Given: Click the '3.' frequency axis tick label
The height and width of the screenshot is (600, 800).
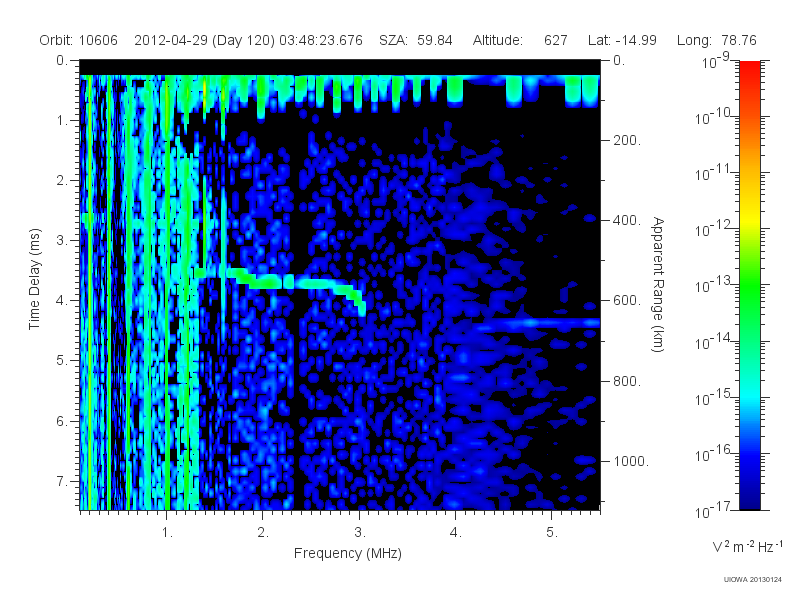Looking at the screenshot, I should 360,533.
